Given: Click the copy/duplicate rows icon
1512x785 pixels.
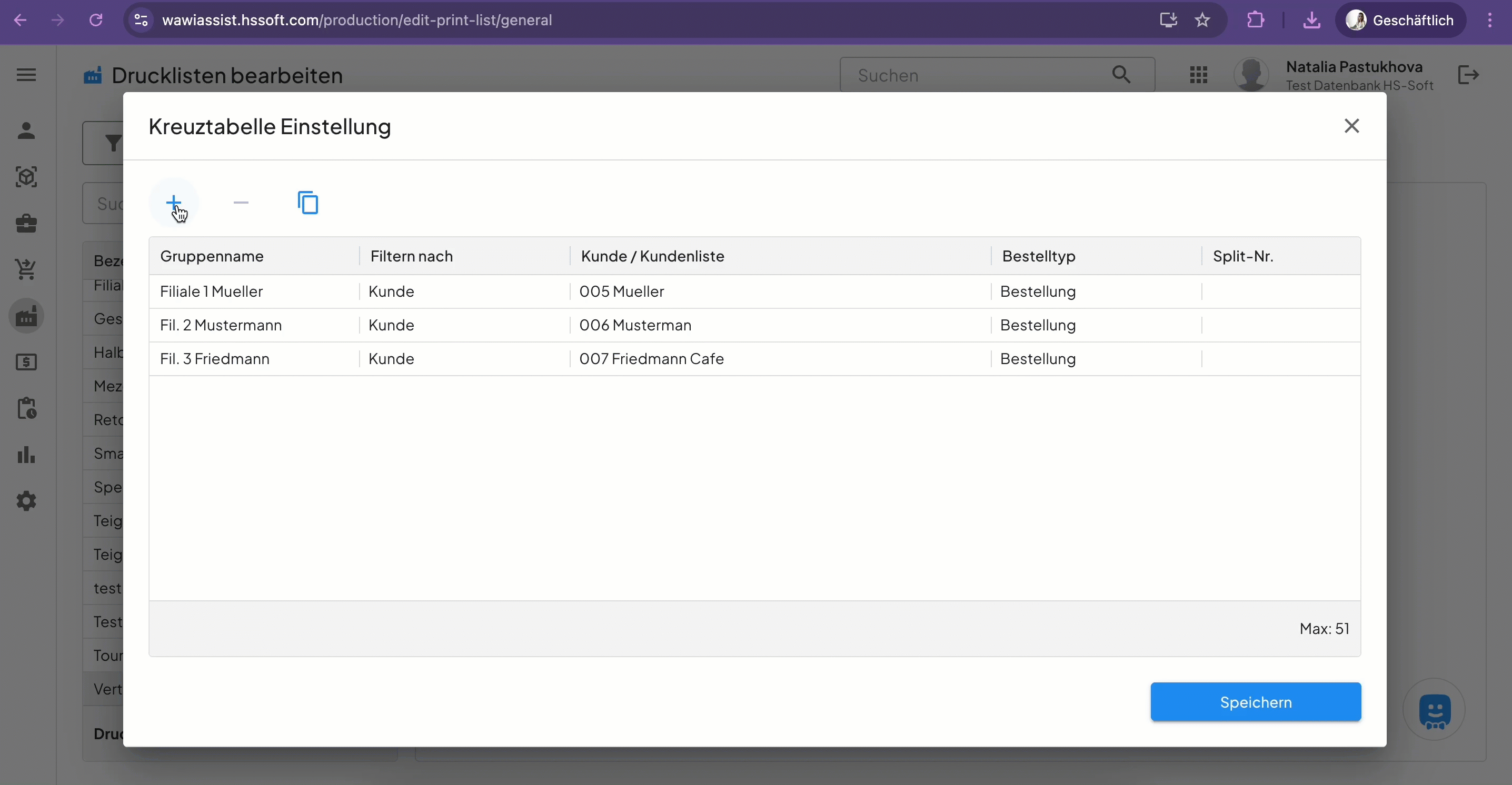Looking at the screenshot, I should (307, 203).
